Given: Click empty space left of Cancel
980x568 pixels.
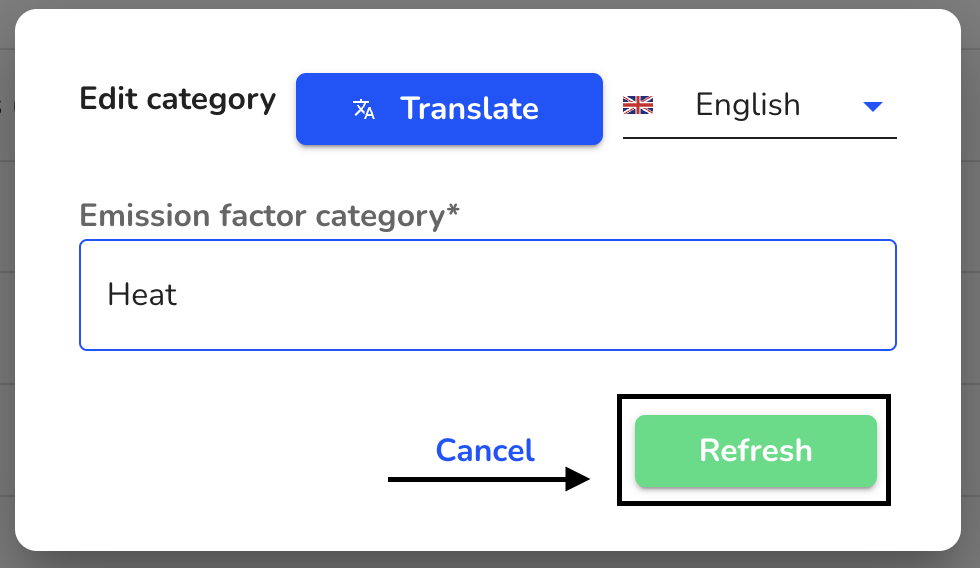Looking at the screenshot, I should point(250,450).
